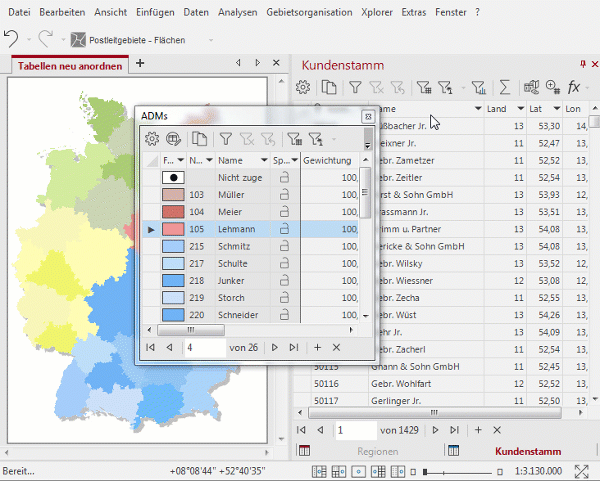The image size is (600, 481).
Task: Open settings gear in ADMs window
Action: click(x=152, y=139)
